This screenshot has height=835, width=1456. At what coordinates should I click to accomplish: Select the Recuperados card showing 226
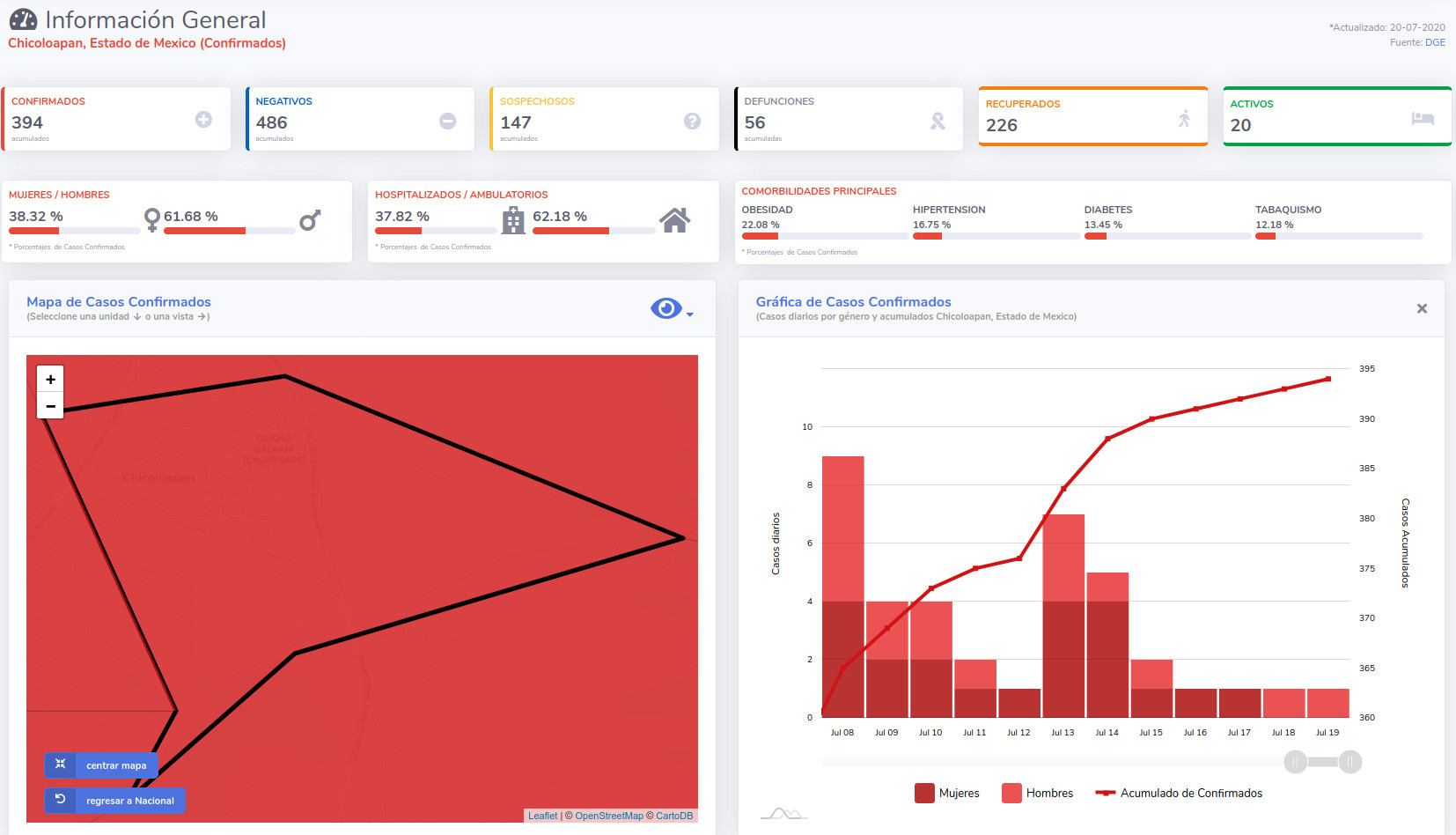point(1093,116)
